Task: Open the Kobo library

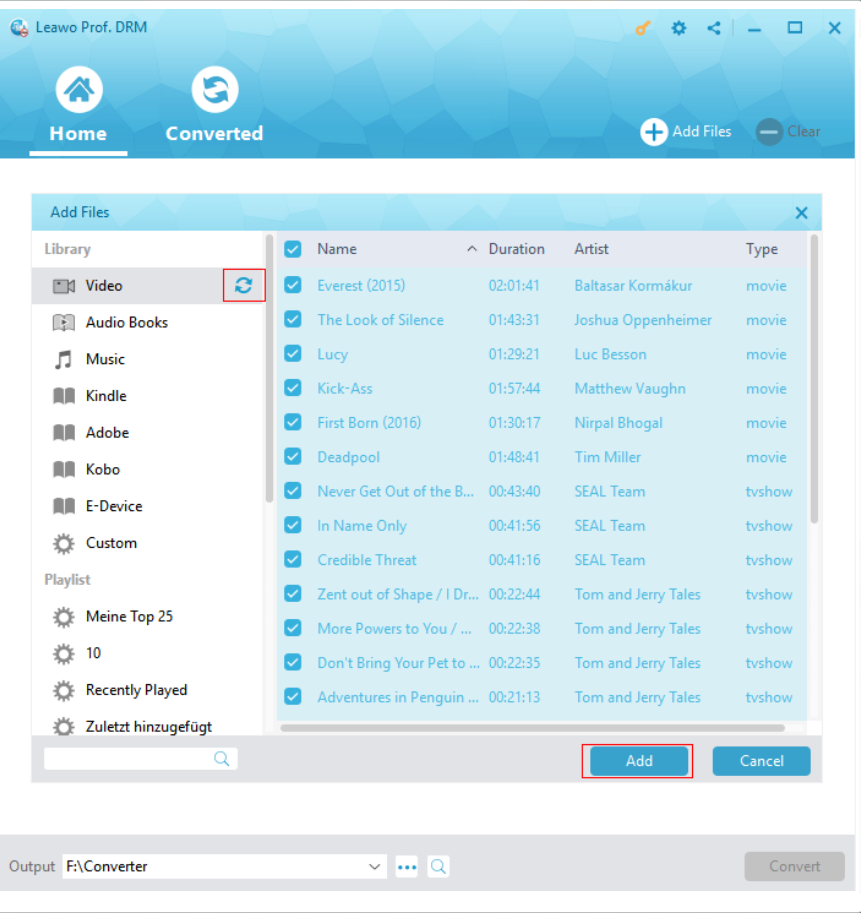Action: coord(148,469)
